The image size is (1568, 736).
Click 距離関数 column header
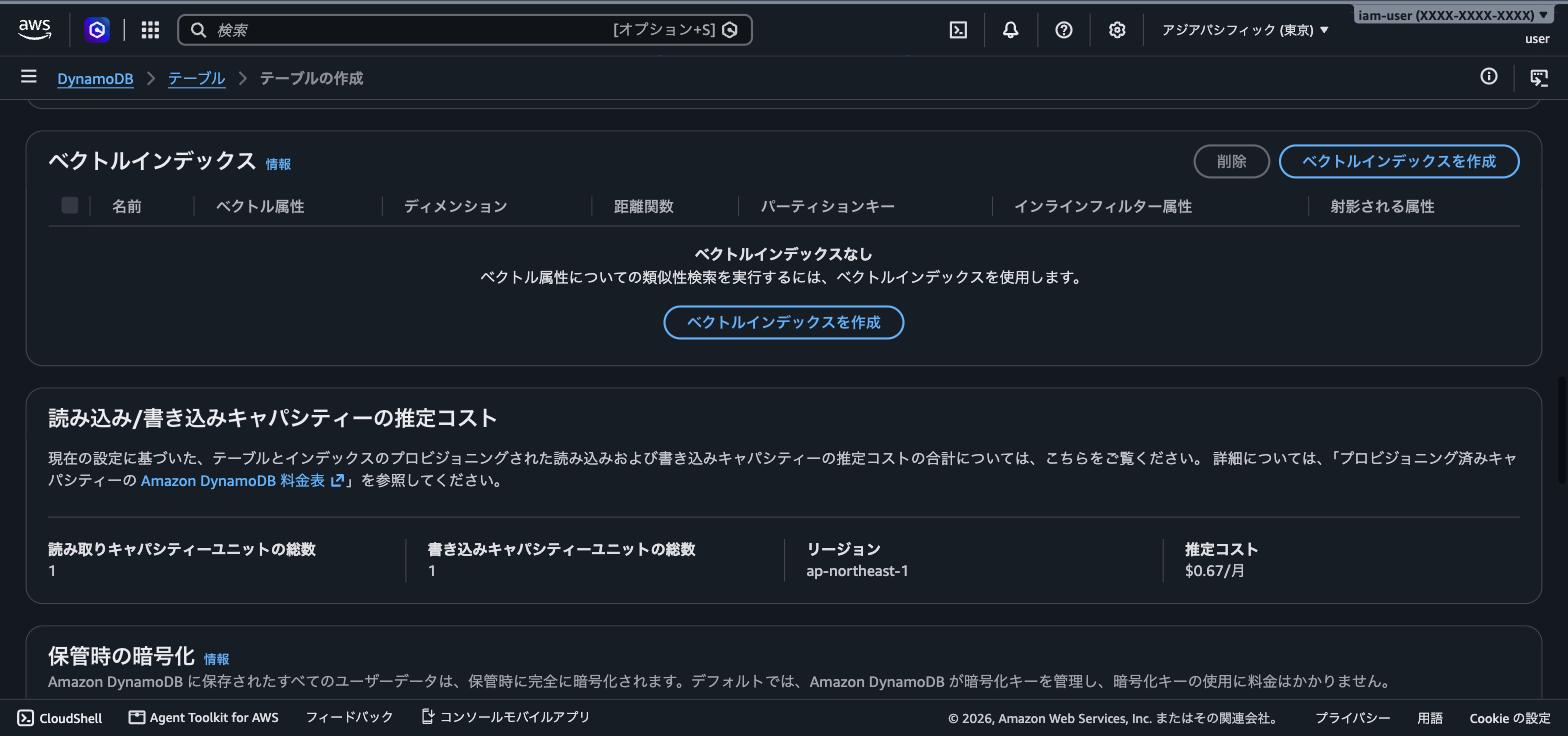click(644, 206)
